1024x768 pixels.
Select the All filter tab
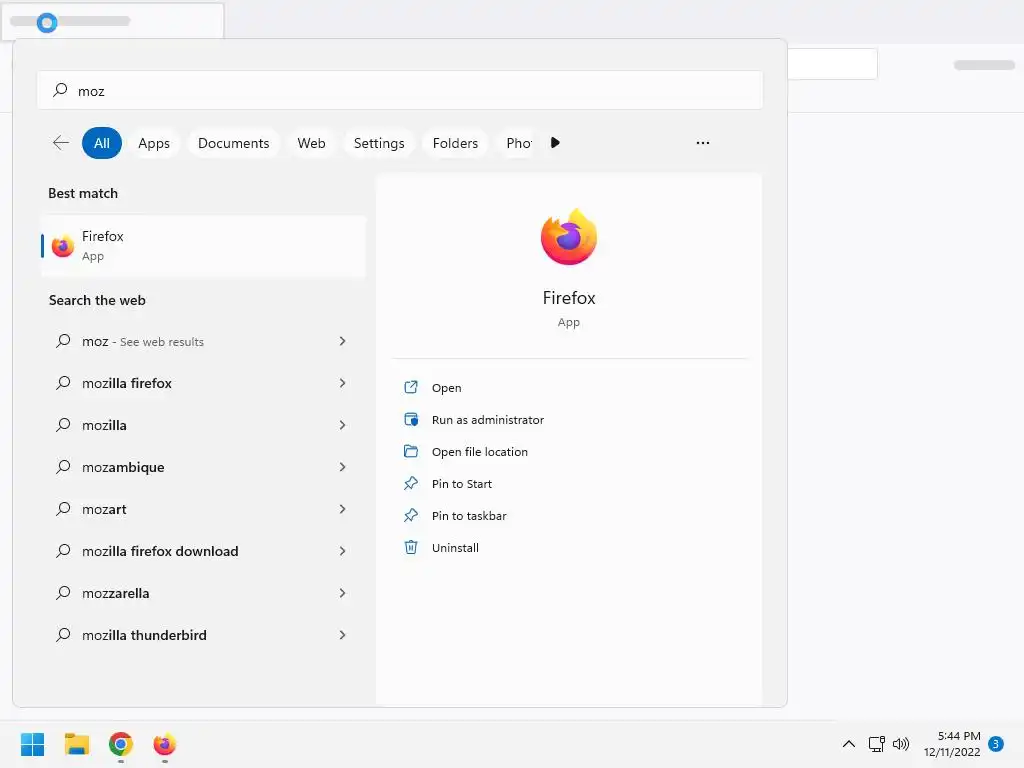coord(102,143)
